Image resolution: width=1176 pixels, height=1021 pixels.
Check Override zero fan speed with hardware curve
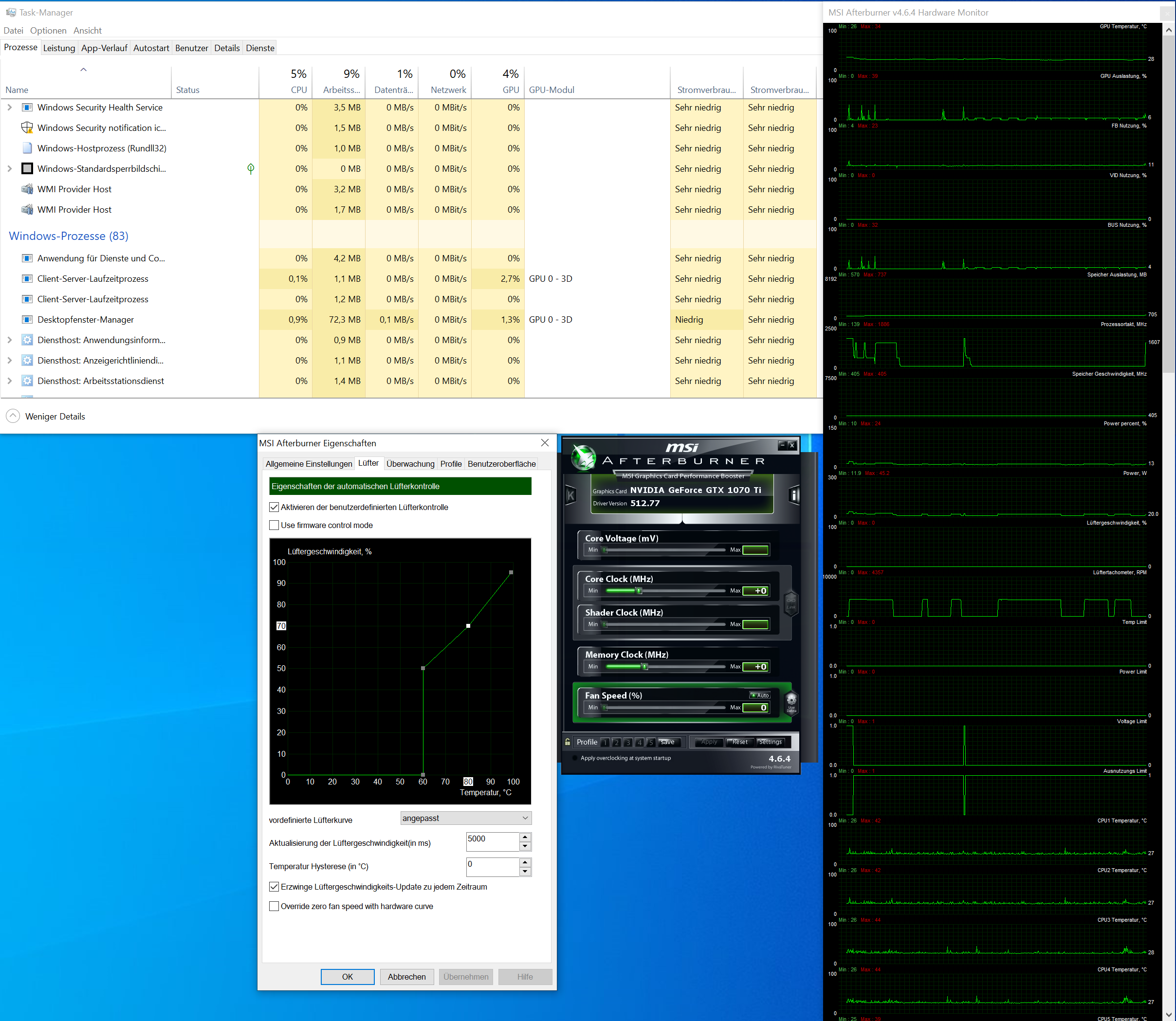(274, 906)
